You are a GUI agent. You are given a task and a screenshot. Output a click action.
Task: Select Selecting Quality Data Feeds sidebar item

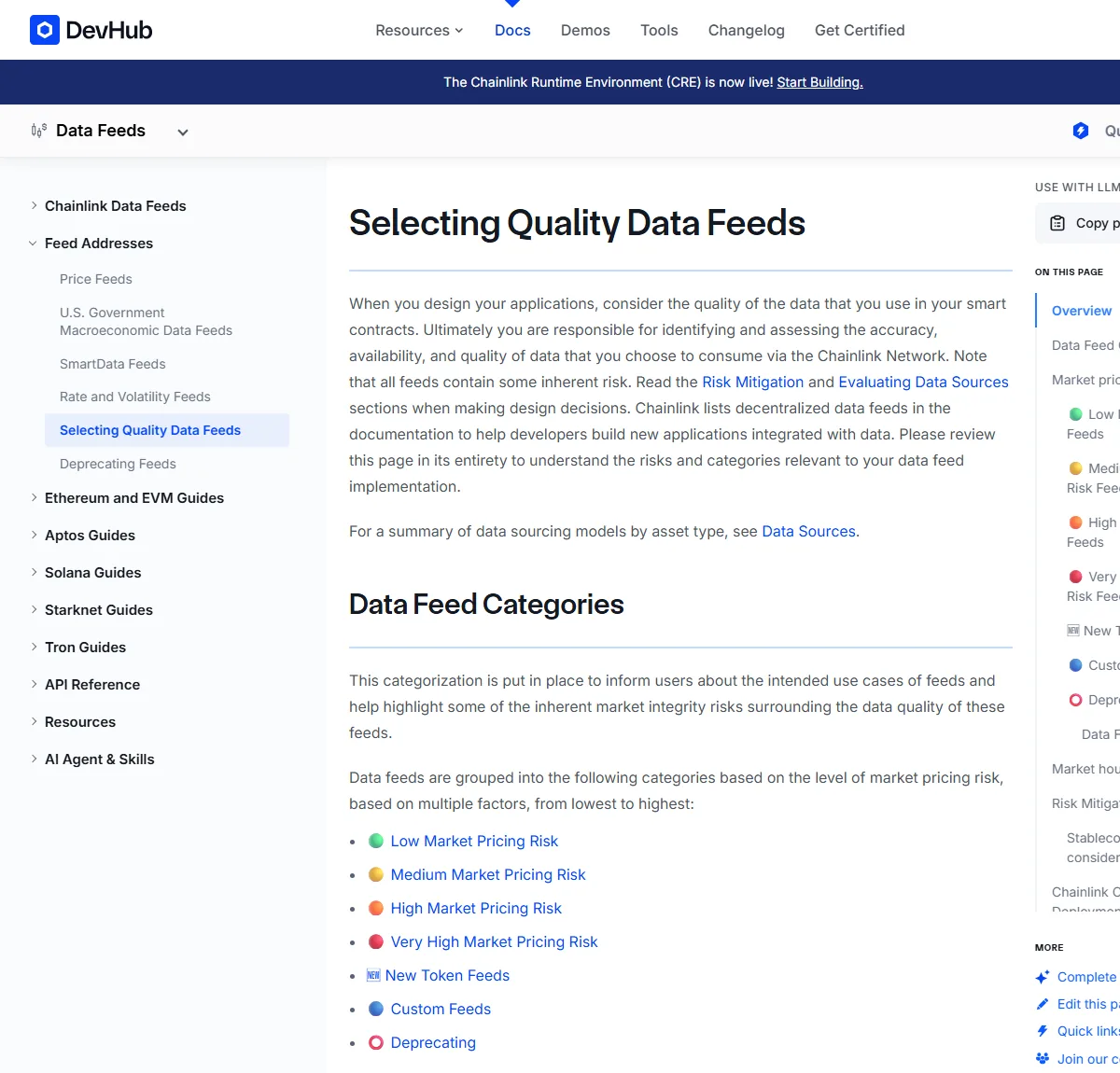167,430
